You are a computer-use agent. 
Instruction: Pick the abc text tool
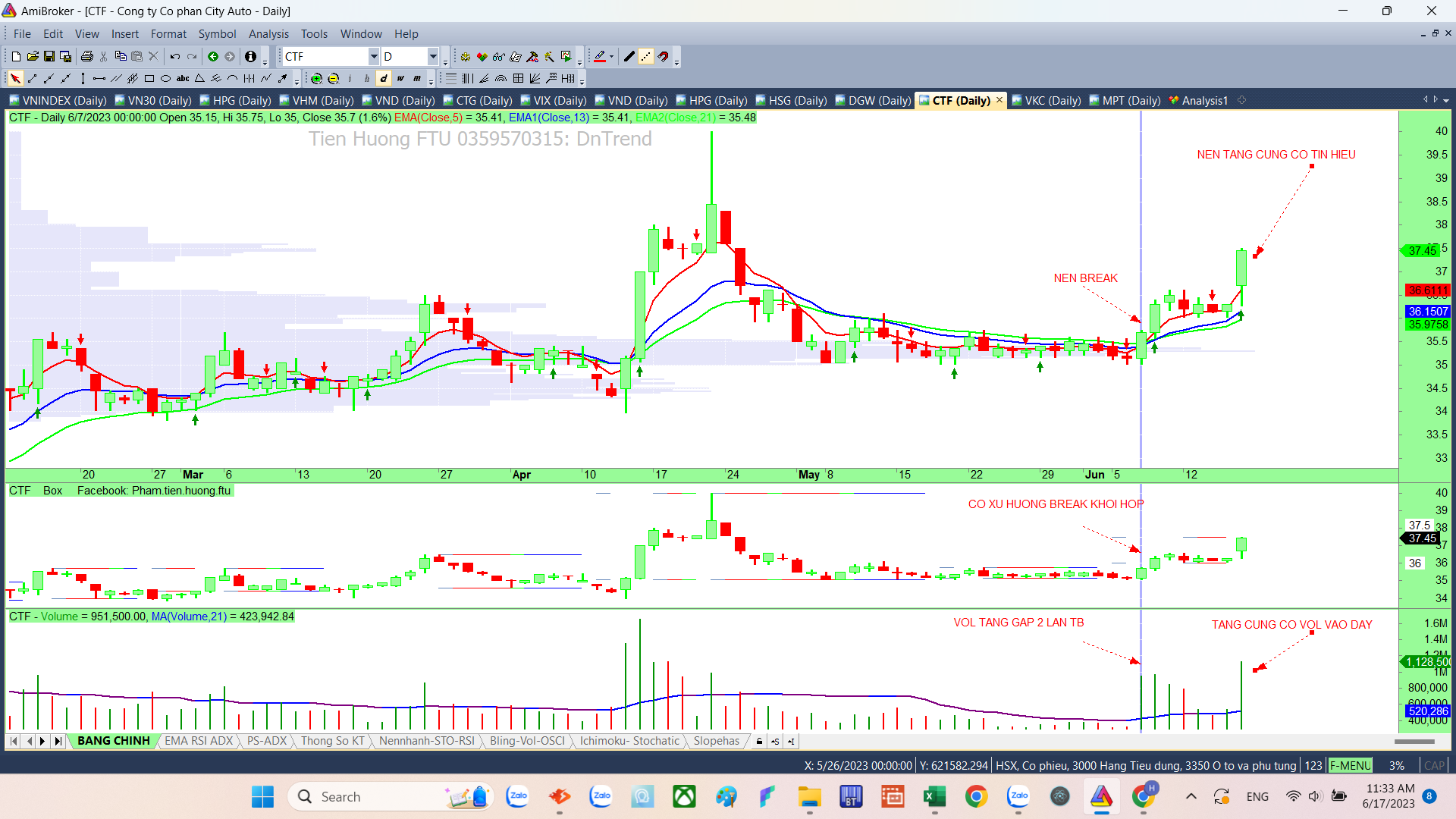183,78
